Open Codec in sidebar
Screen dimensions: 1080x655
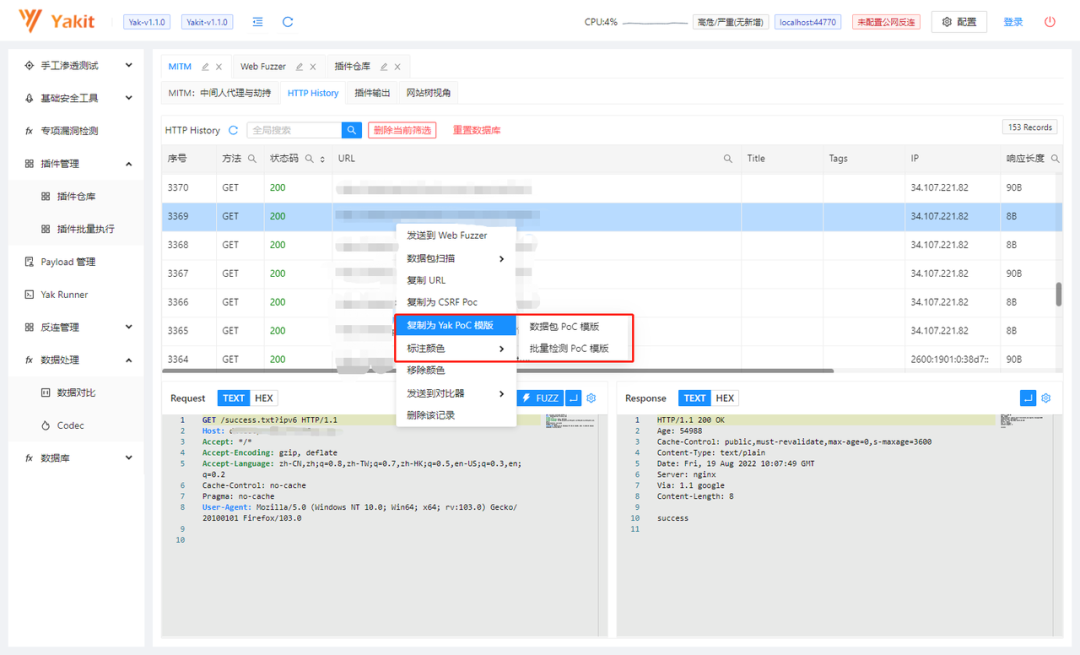coord(76,426)
